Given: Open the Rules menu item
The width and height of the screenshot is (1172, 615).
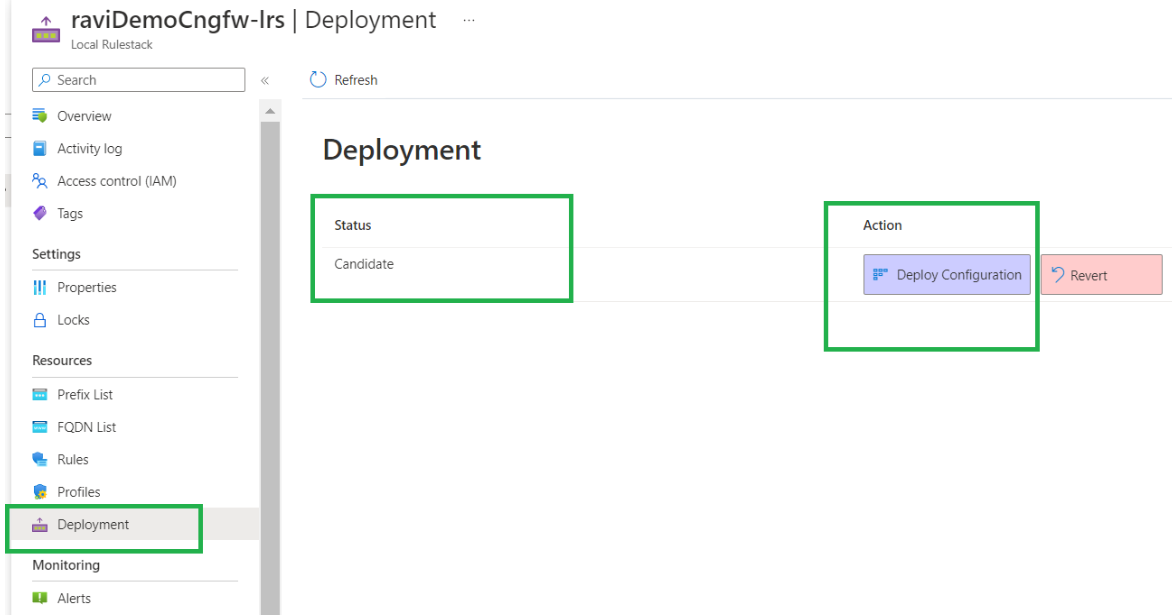Looking at the screenshot, I should (x=72, y=460).
